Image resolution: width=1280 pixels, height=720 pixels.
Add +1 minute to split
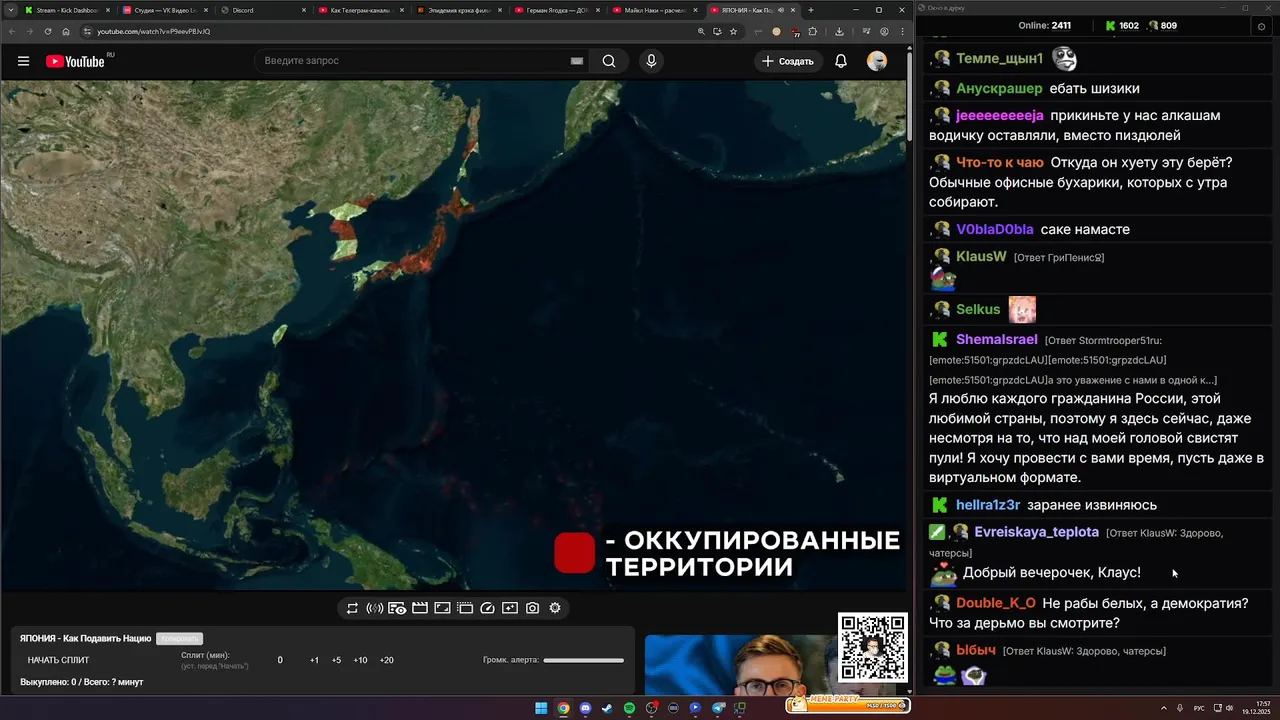pyautogui.click(x=314, y=660)
